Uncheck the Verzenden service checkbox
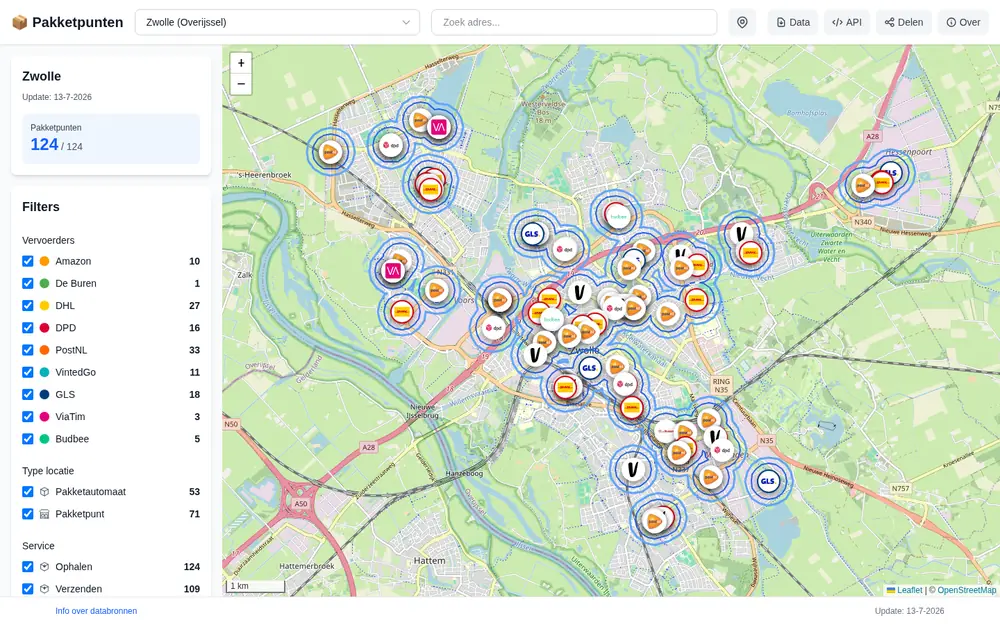The image size is (1000, 625). click(x=27, y=589)
